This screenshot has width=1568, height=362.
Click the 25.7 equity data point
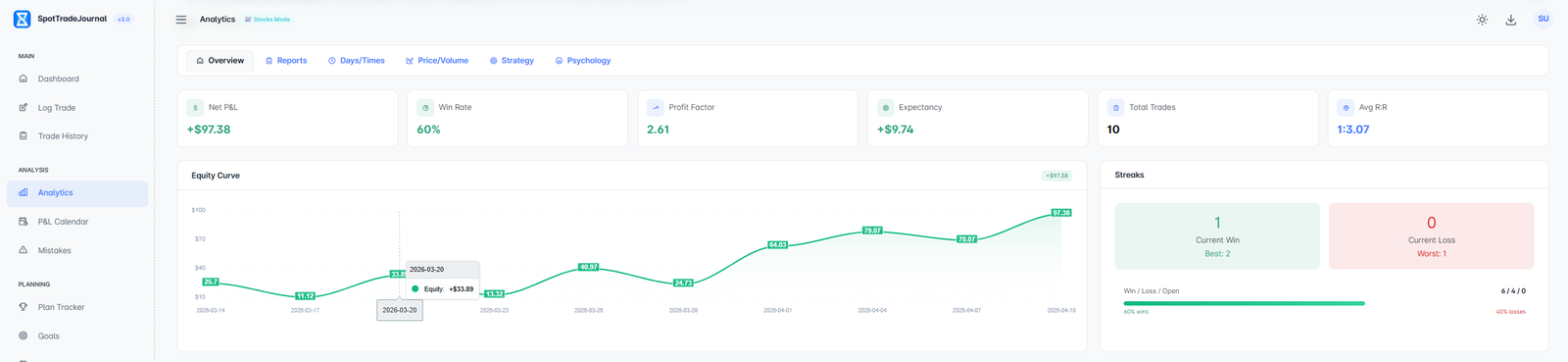(x=210, y=282)
